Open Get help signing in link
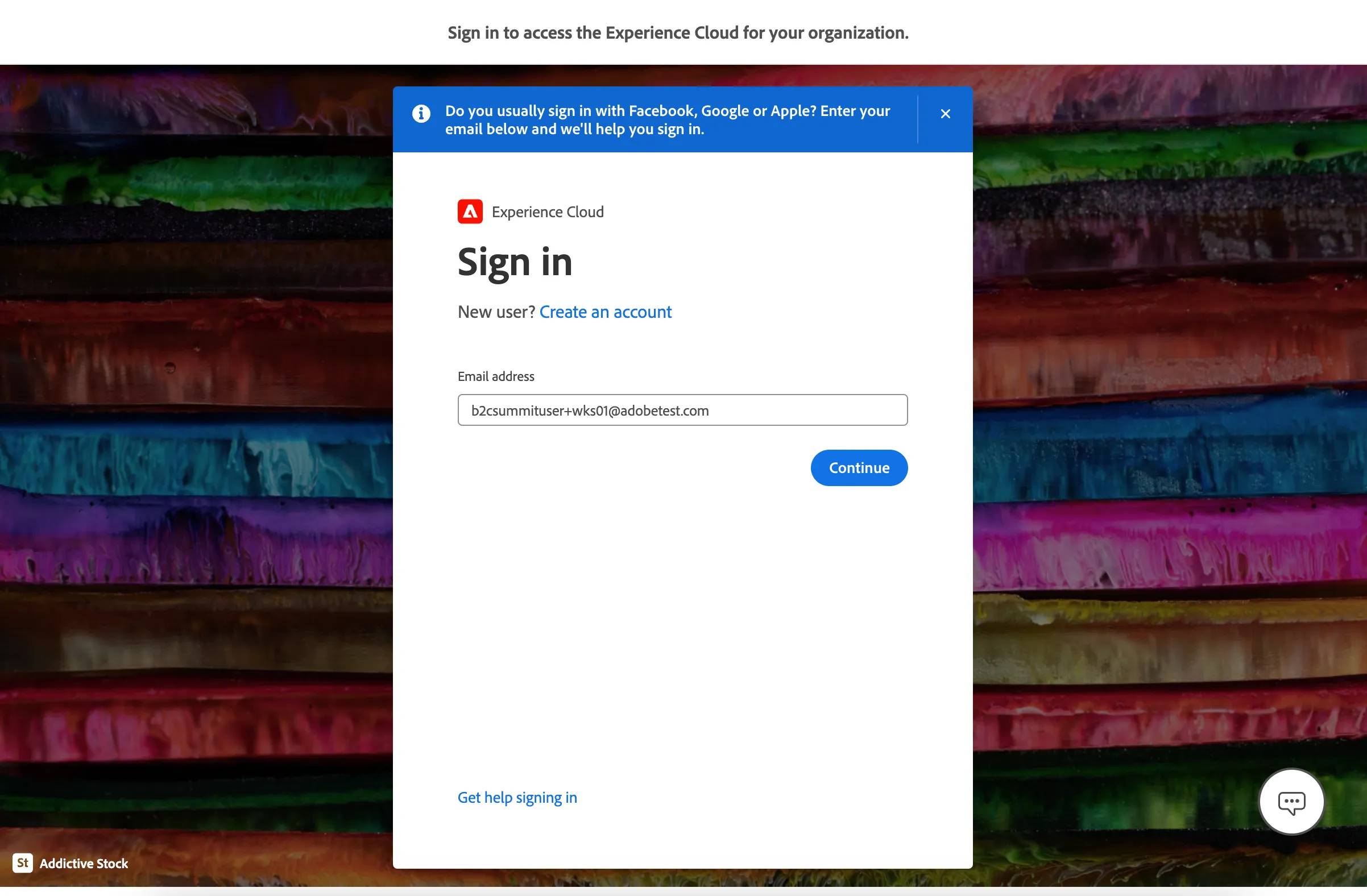 coord(517,797)
